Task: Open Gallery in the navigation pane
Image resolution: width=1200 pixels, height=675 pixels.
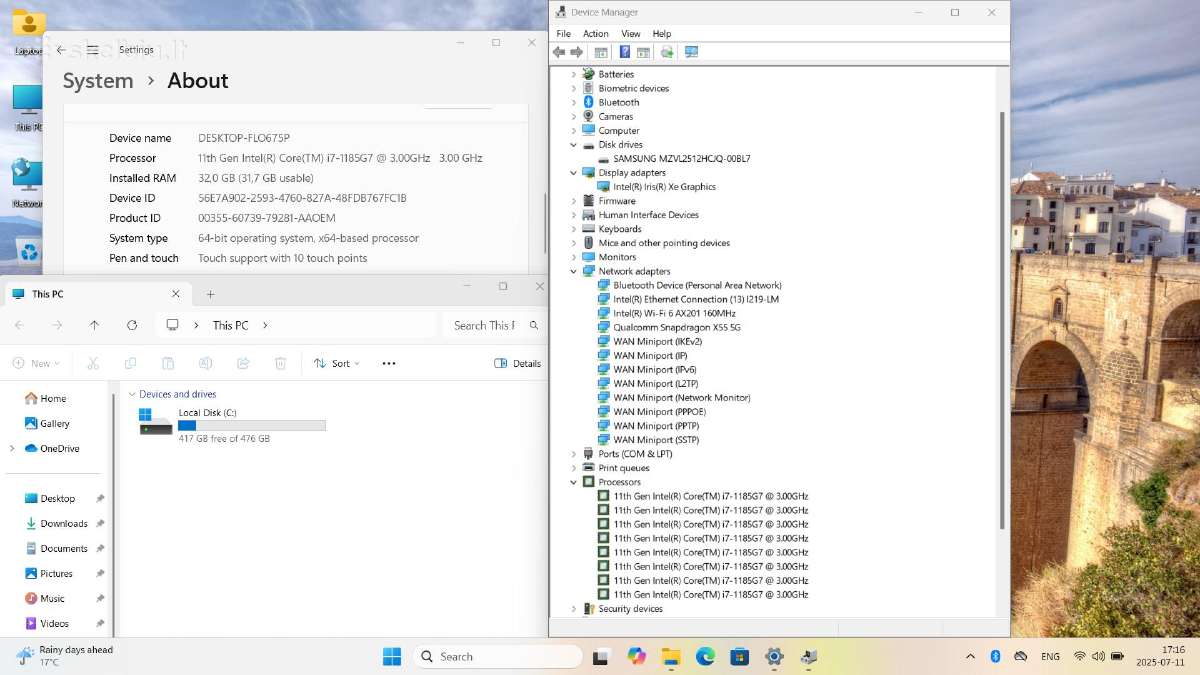Action: point(55,423)
